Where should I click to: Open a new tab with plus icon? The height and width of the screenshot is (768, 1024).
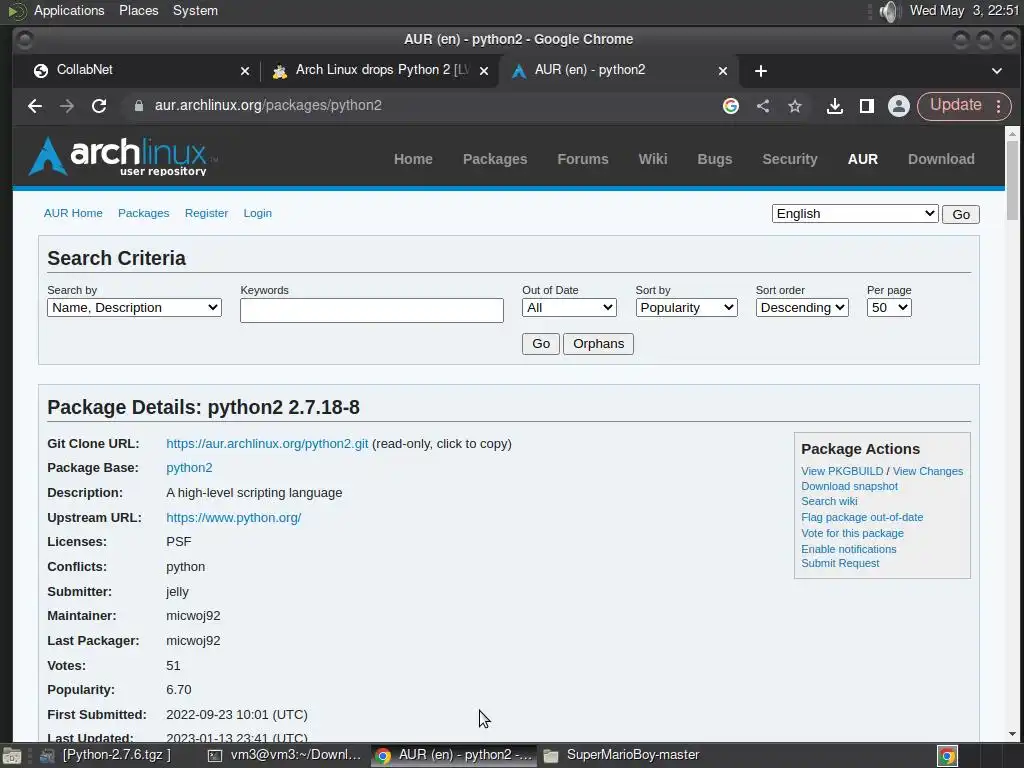pos(761,71)
